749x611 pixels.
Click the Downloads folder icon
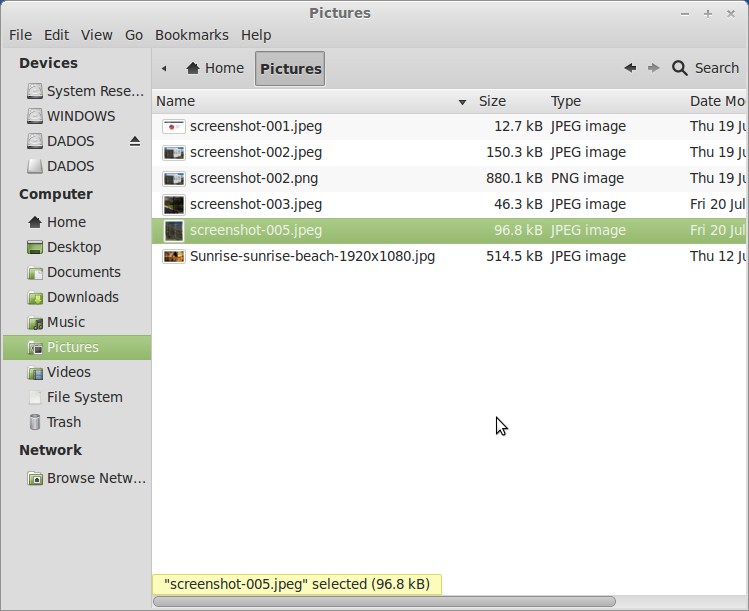click(x=34, y=298)
